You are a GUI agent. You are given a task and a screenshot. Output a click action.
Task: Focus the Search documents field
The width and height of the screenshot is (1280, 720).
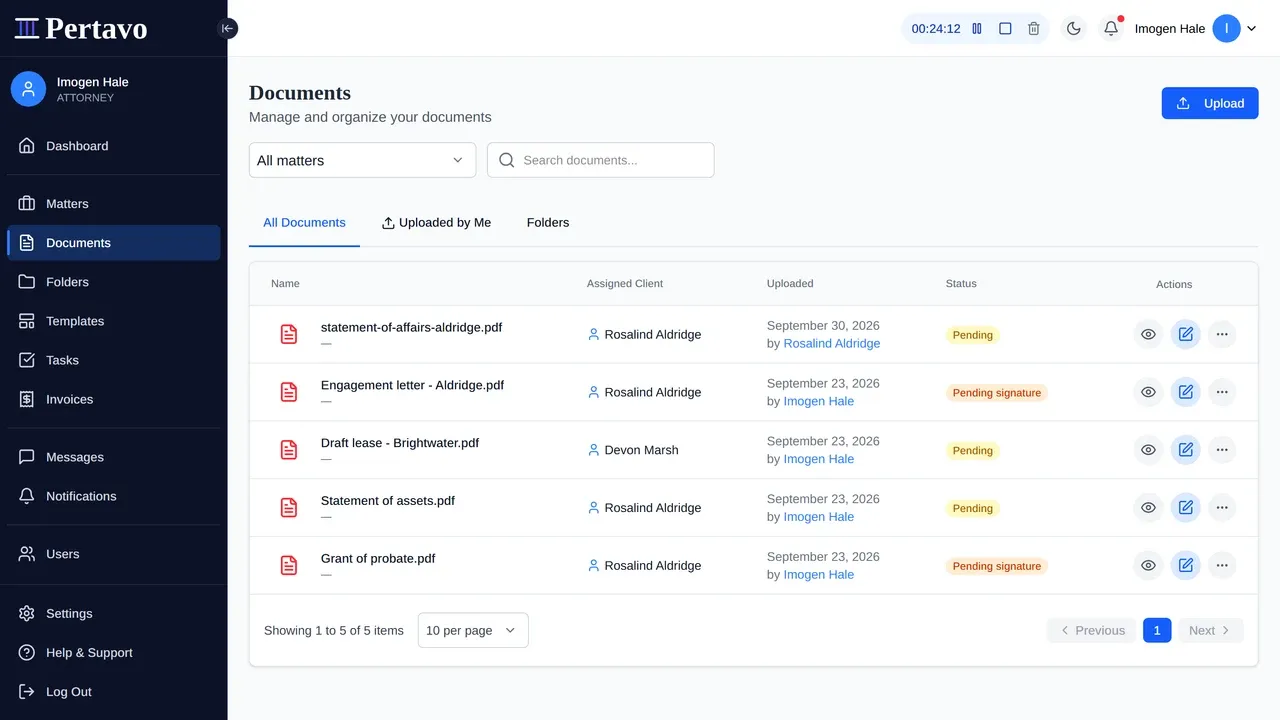pyautogui.click(x=600, y=160)
